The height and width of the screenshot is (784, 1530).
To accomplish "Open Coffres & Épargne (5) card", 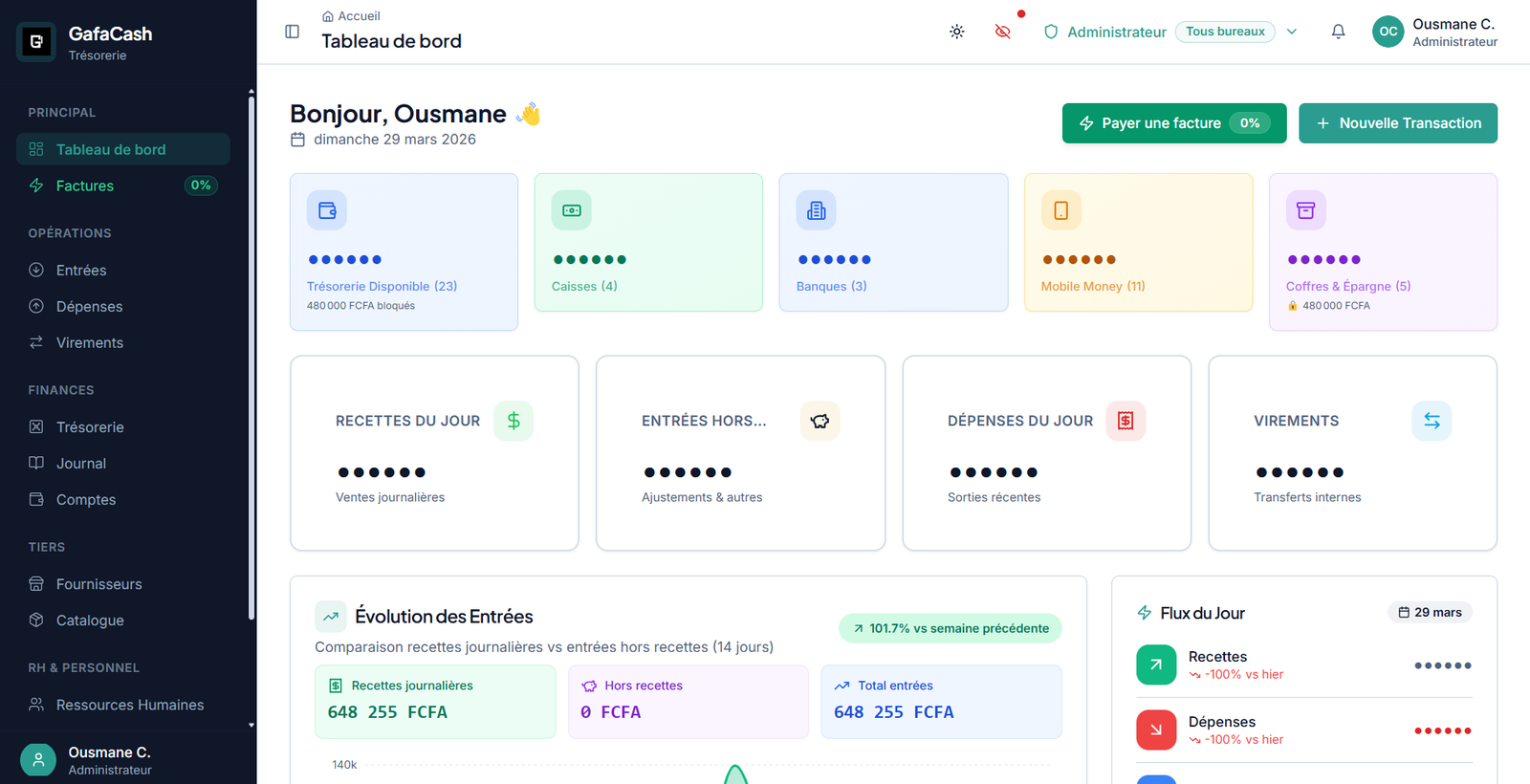I will point(1383,251).
